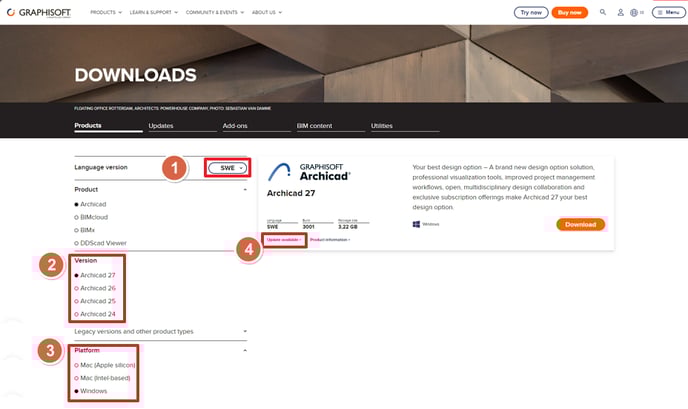Choose Mac (Intel-based) platform

[x=102, y=378]
